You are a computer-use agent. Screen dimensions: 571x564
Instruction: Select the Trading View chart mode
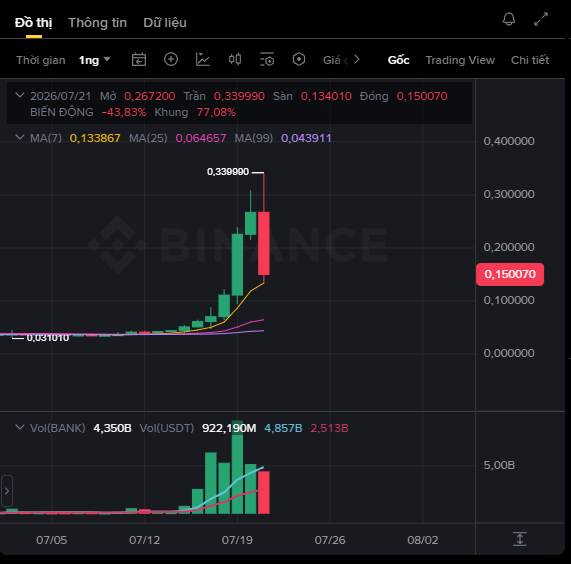(460, 60)
